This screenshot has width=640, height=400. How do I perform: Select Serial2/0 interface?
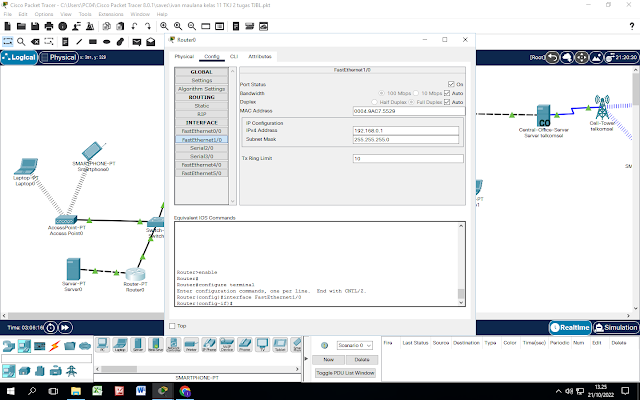[x=202, y=148]
